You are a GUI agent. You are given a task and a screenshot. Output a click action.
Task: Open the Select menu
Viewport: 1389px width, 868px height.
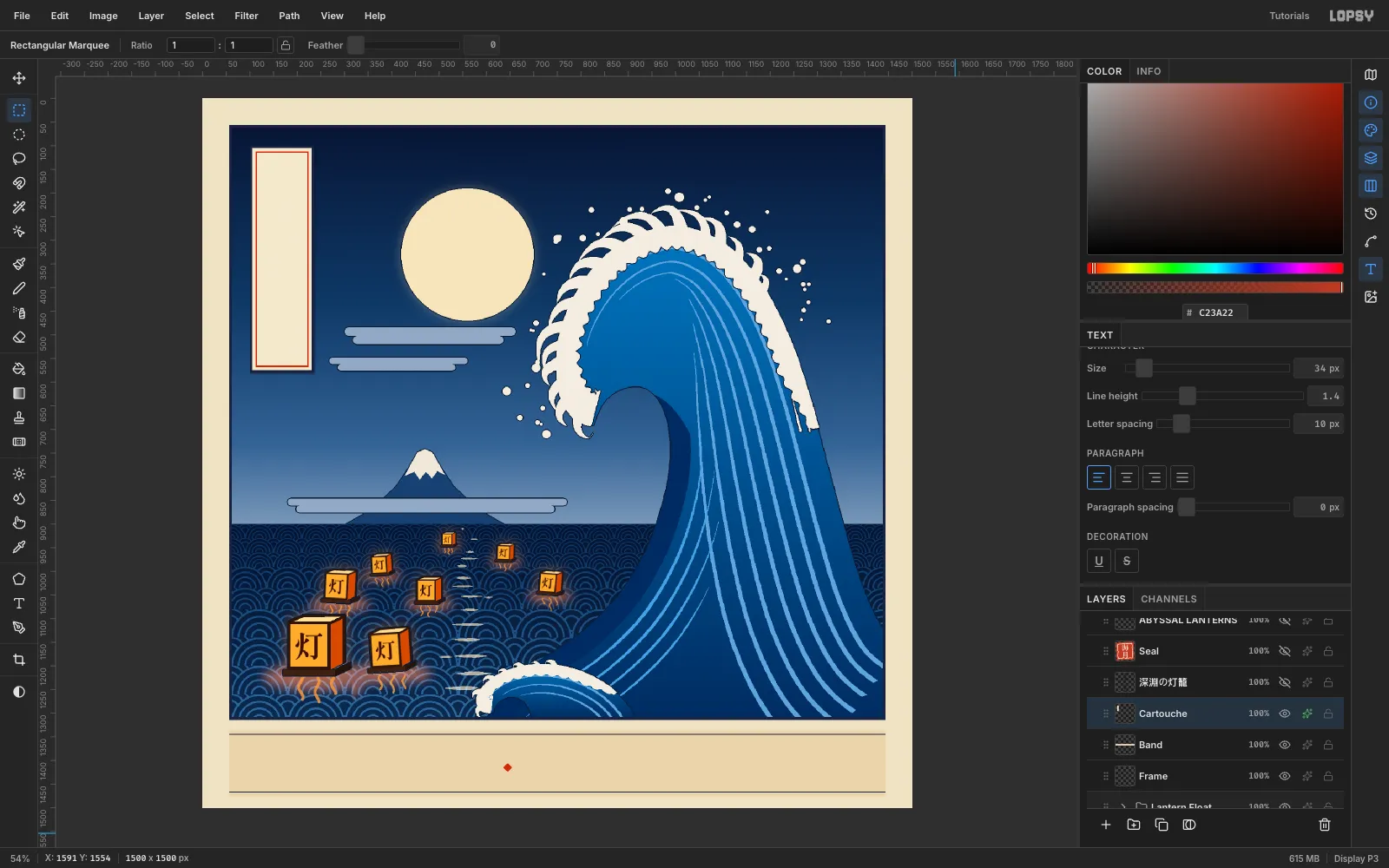pos(200,16)
